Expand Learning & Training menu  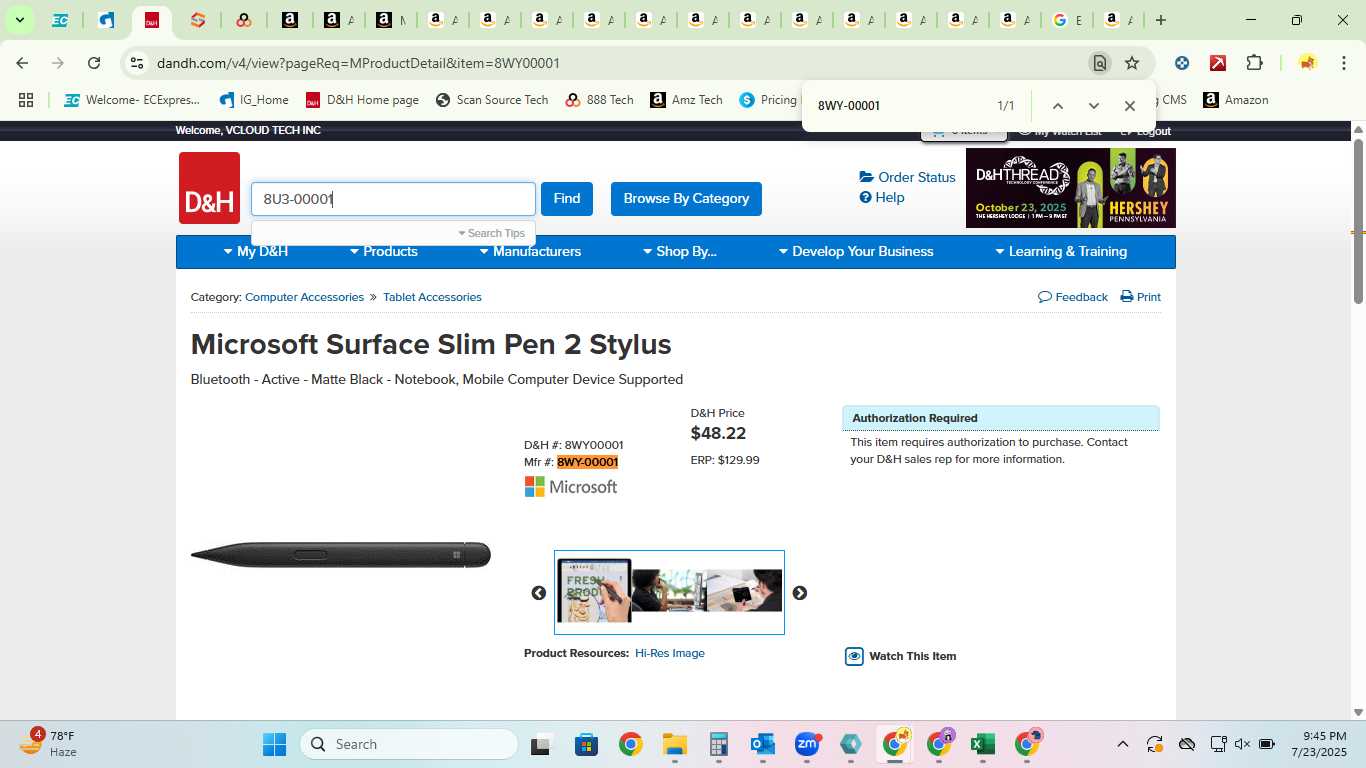click(x=1061, y=252)
